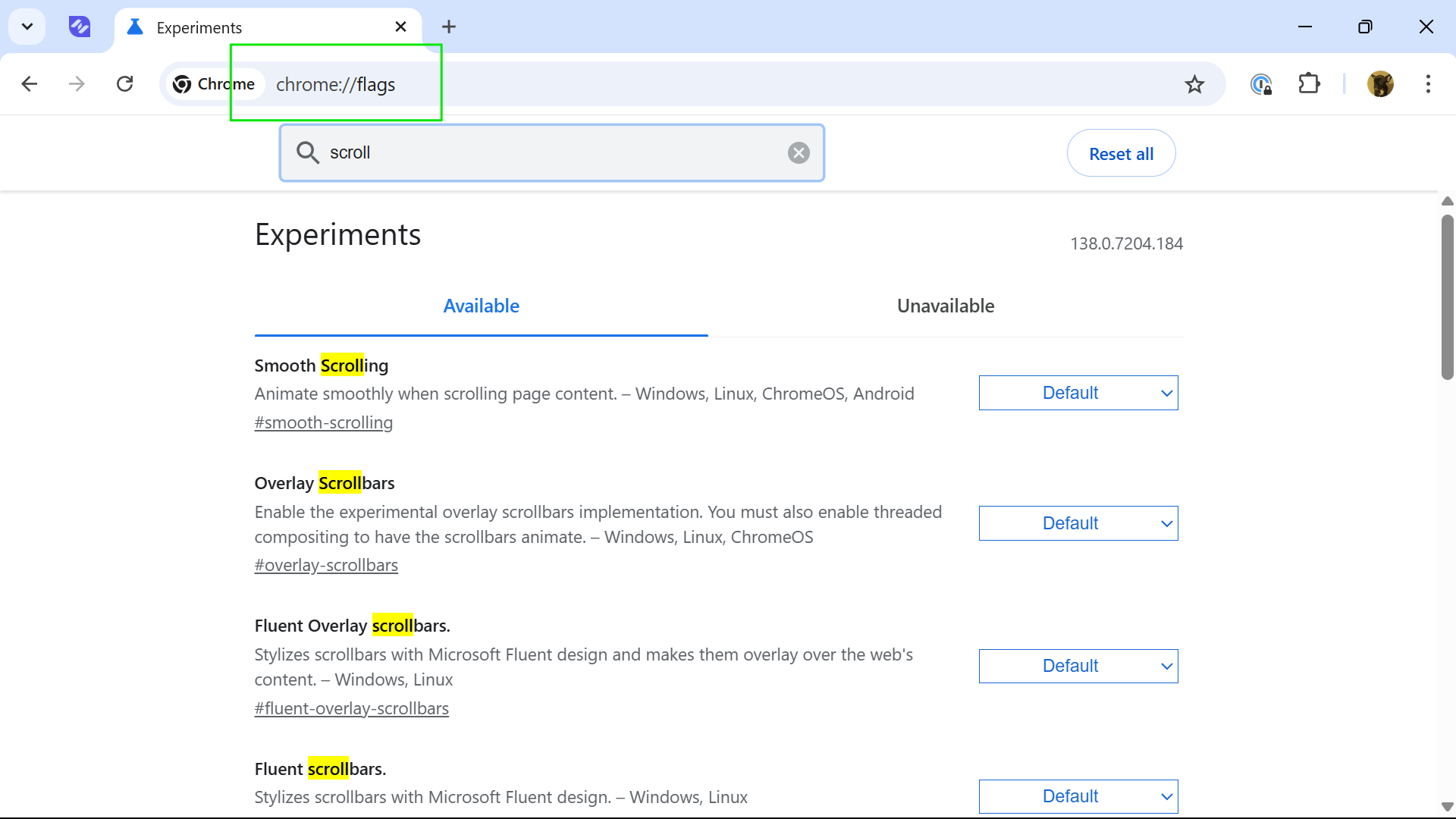Reload the current page

point(125,84)
